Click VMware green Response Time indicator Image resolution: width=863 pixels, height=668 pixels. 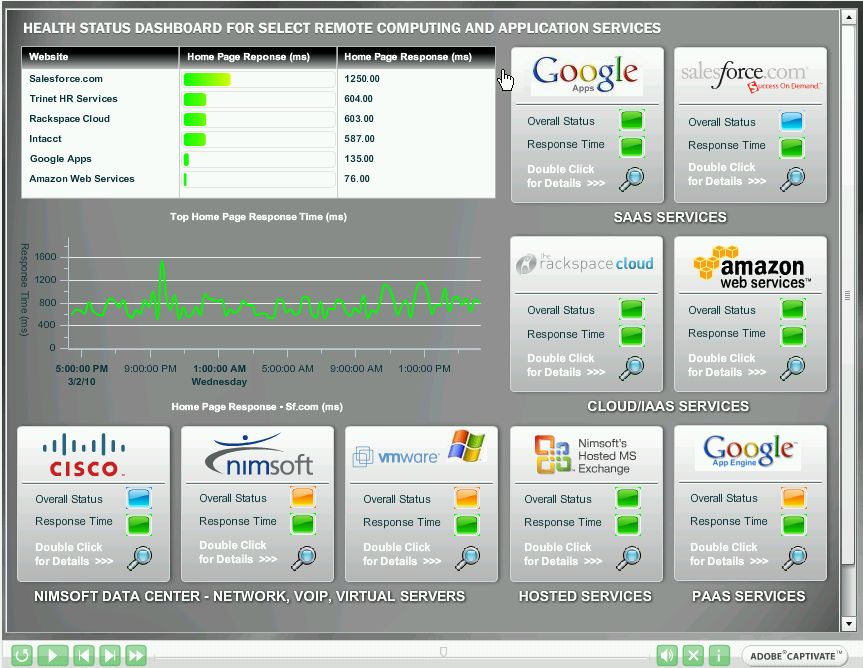[x=467, y=524]
